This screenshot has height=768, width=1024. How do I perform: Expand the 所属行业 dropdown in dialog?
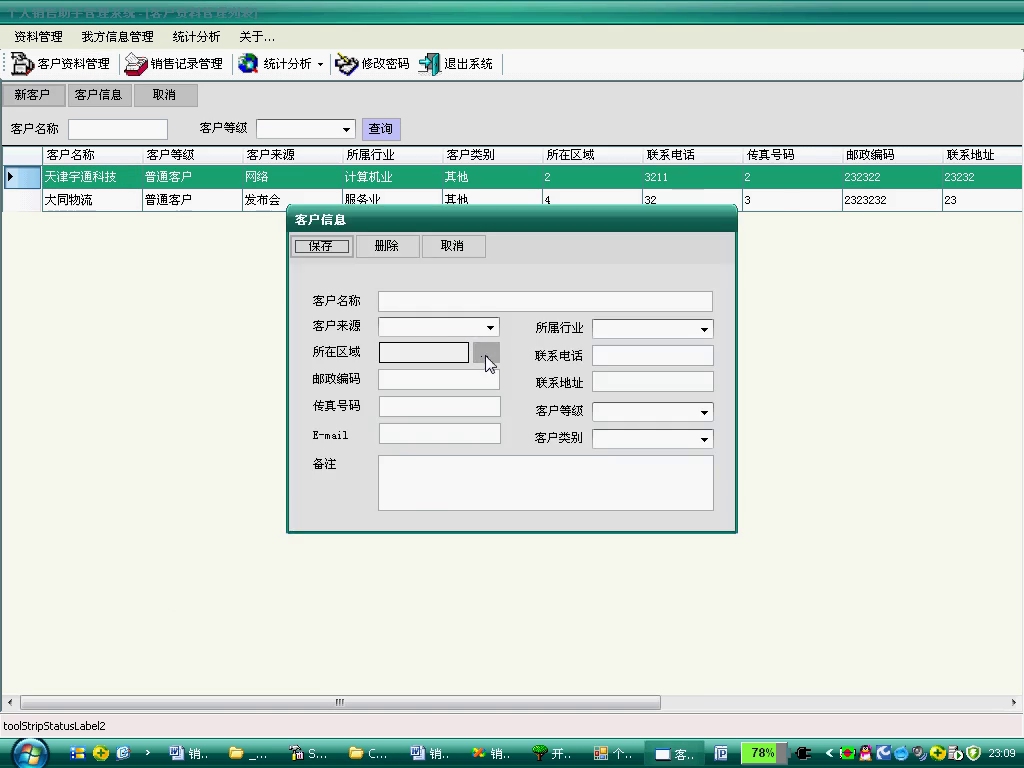[704, 329]
